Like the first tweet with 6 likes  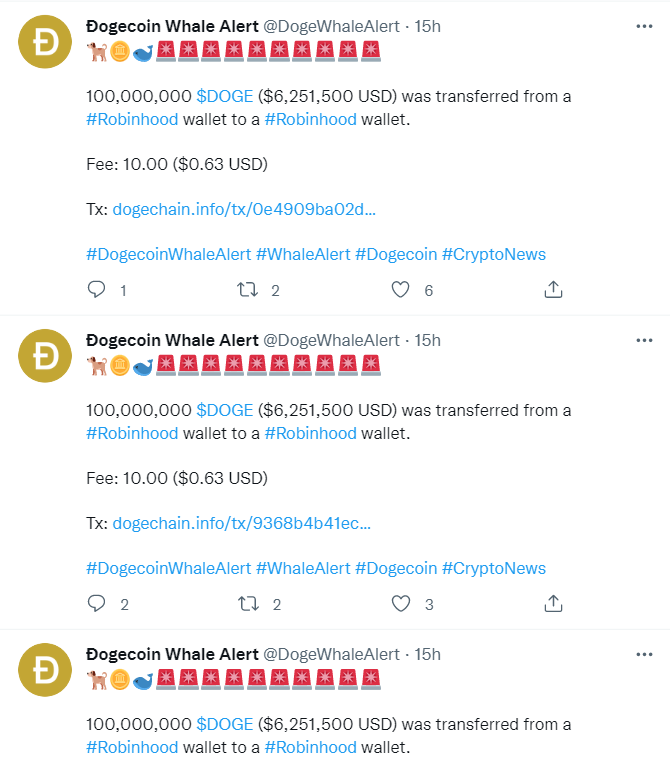pos(400,290)
